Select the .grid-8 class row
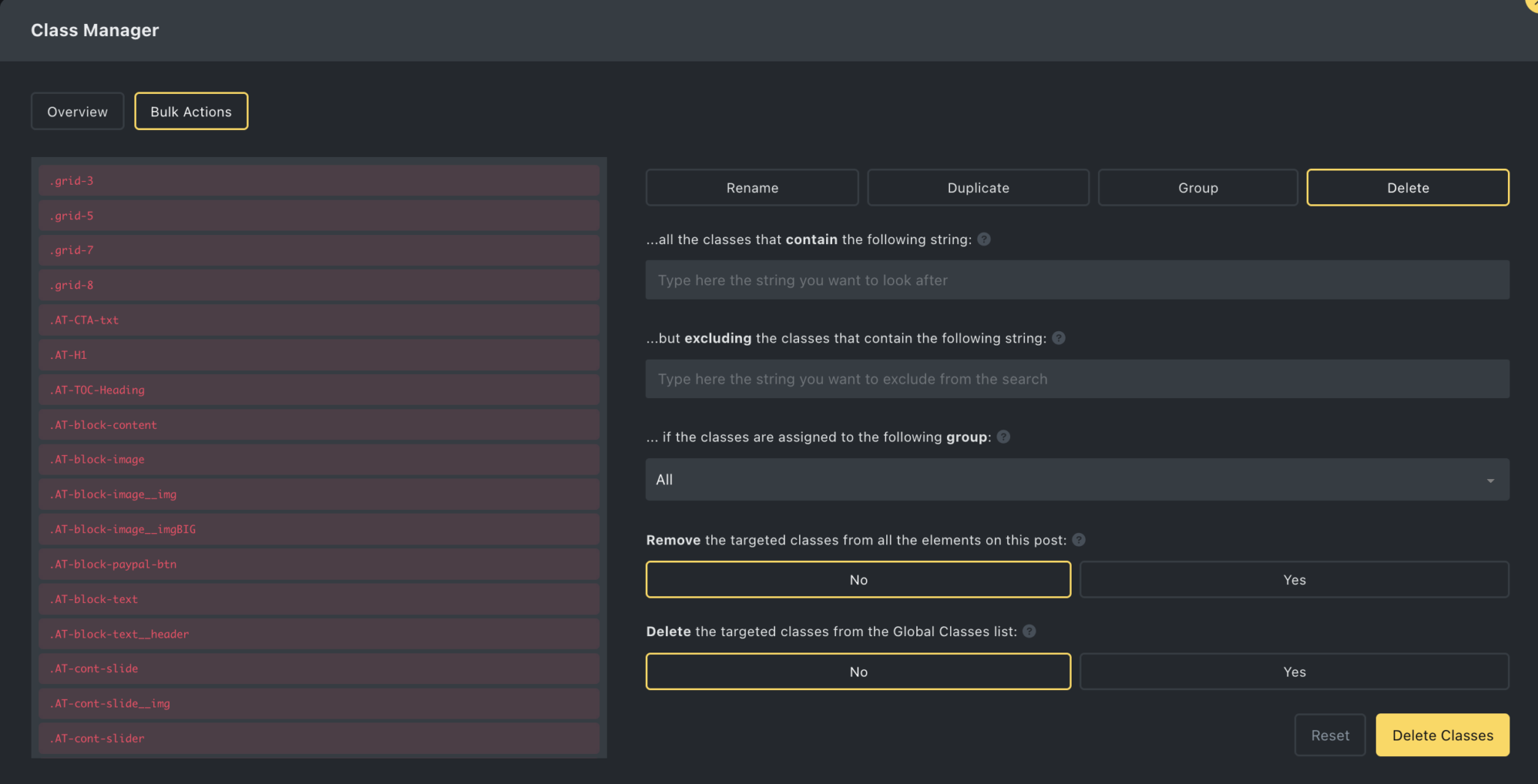 coord(319,285)
